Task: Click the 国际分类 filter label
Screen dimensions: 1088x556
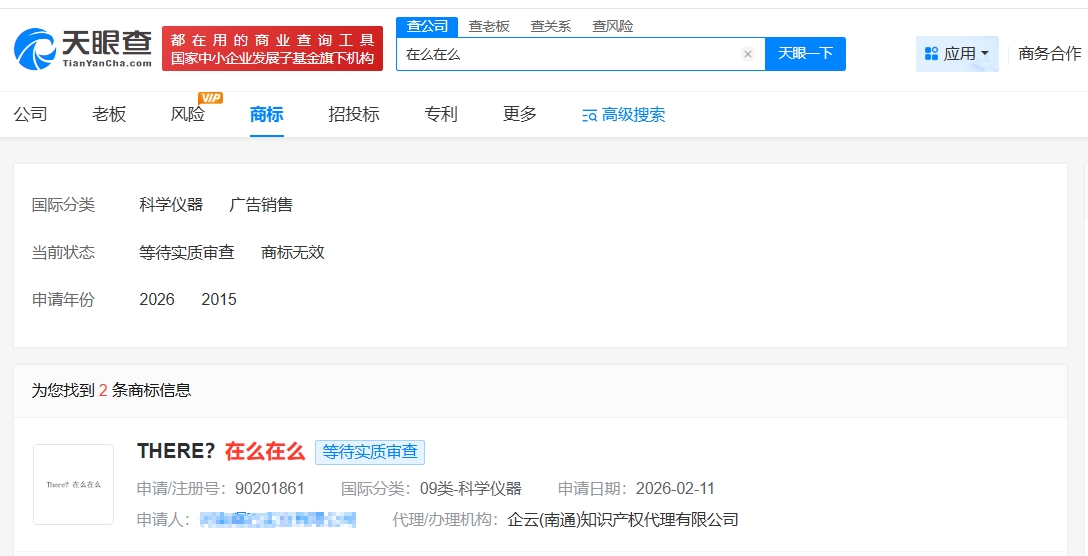Action: (x=63, y=205)
